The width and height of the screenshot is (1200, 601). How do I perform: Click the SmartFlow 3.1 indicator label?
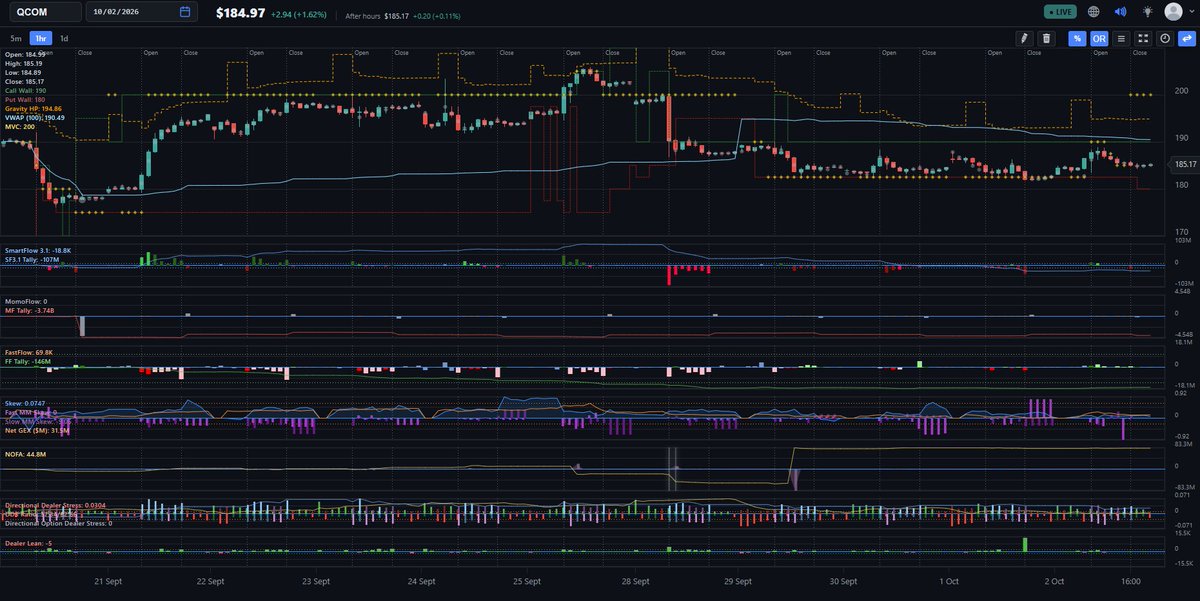point(38,250)
